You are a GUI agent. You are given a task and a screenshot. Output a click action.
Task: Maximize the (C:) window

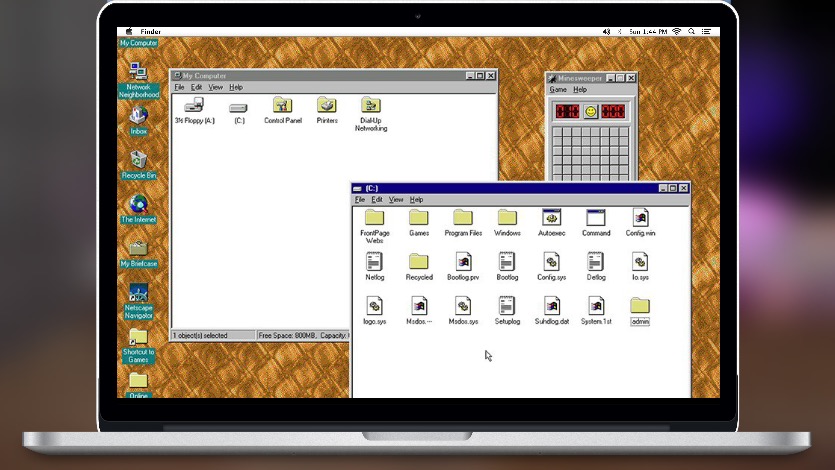673,188
